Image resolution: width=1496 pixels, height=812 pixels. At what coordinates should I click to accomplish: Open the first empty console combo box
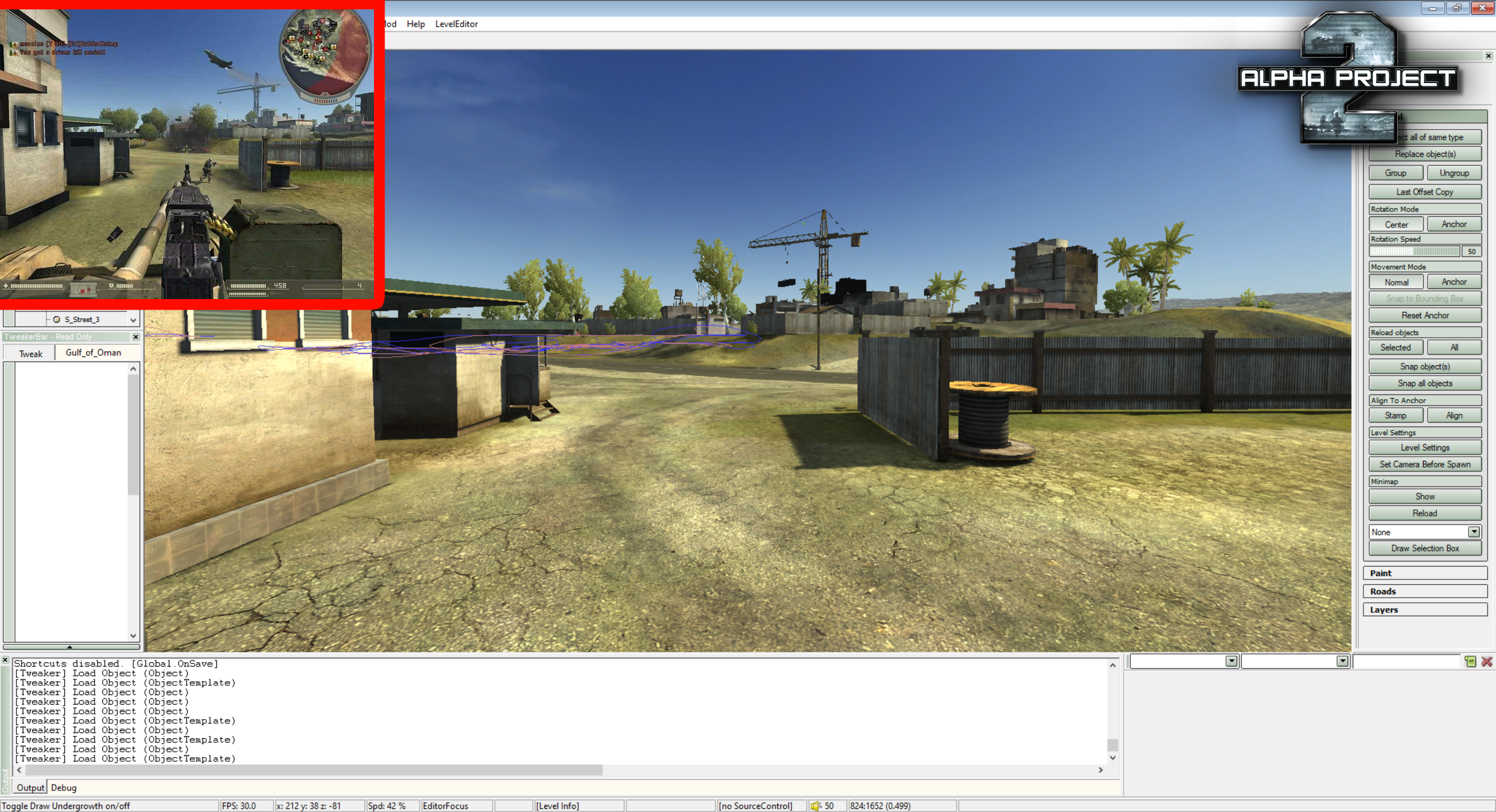pos(1231,661)
